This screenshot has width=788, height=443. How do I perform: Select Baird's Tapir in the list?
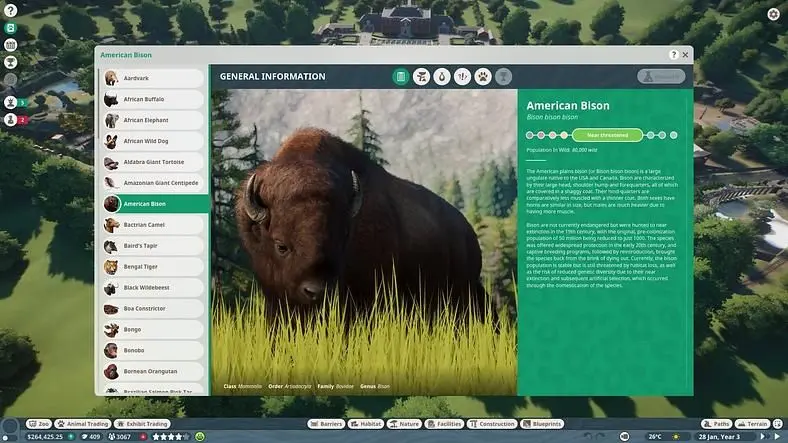coord(153,246)
